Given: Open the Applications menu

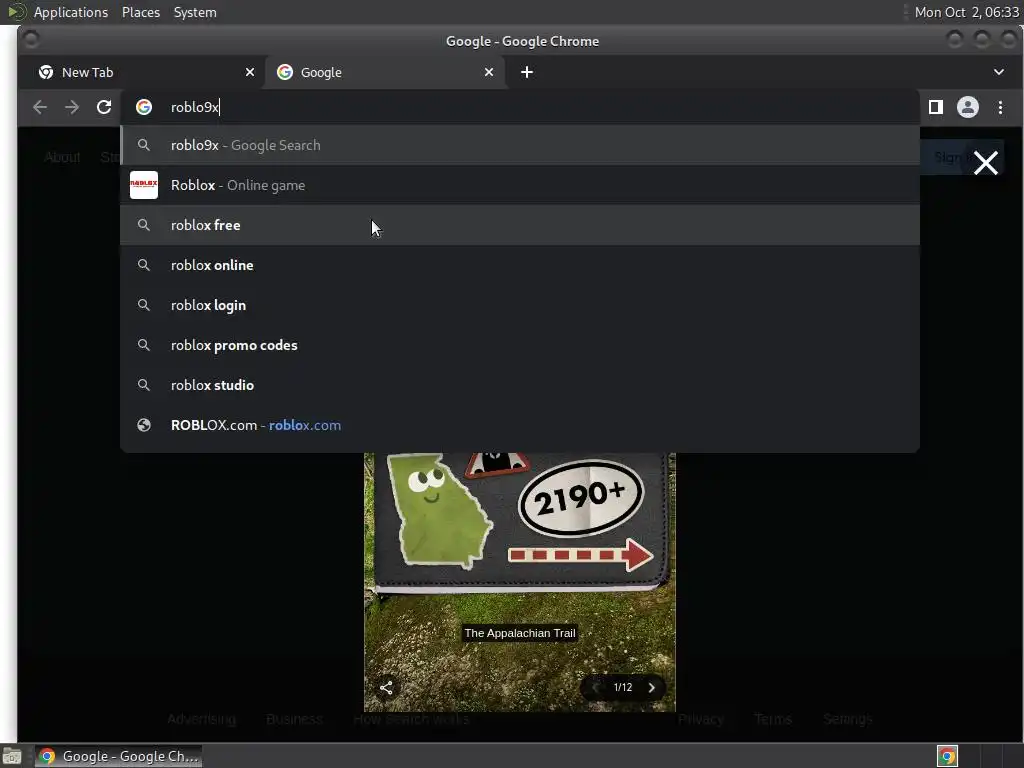Looking at the screenshot, I should coord(71,12).
